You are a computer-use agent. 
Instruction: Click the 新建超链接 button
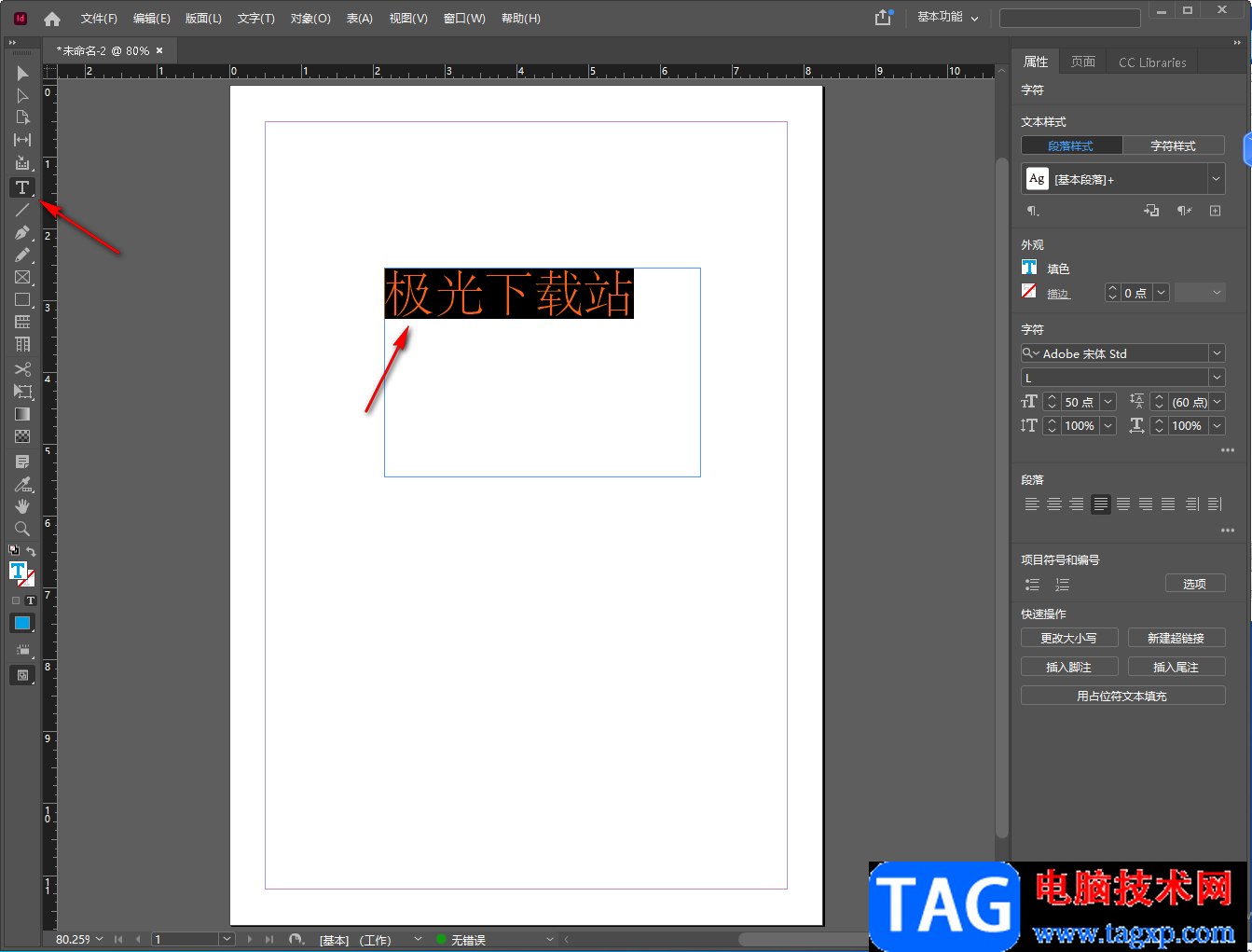click(x=1176, y=638)
